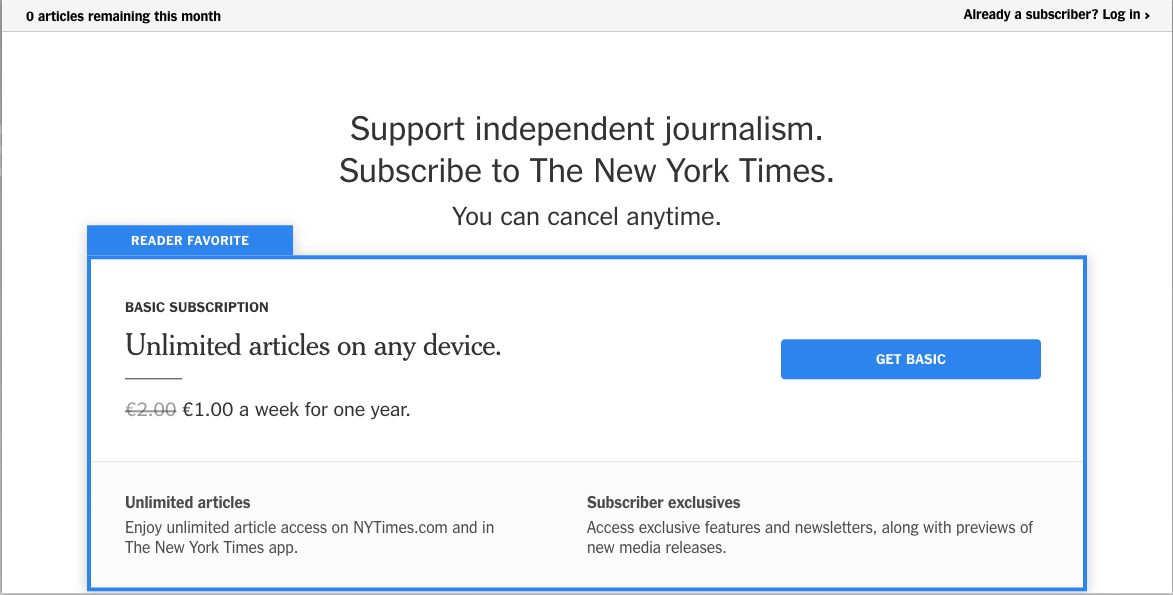Viewport: 1173px width, 595px height.
Task: Click the BASIC SUBSCRIPTION label
Action: [x=197, y=307]
